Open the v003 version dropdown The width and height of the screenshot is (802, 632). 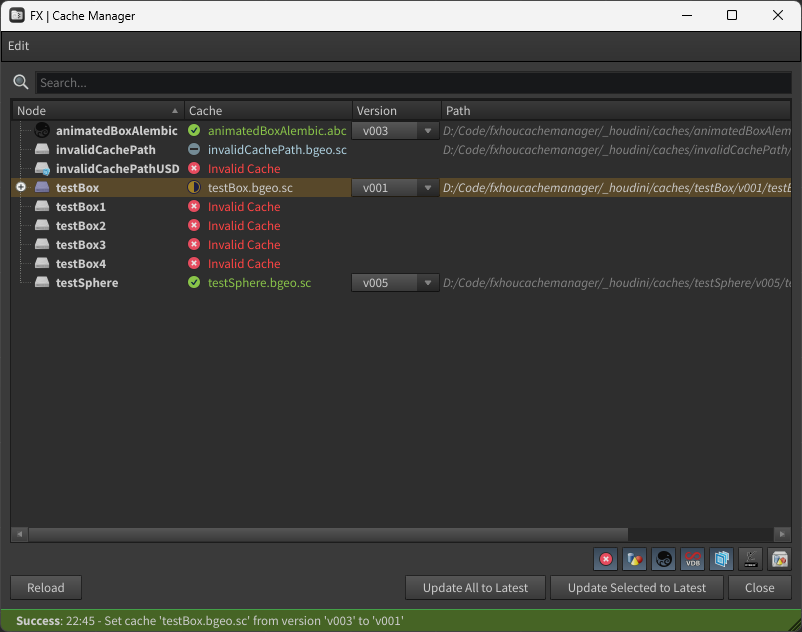(x=395, y=131)
